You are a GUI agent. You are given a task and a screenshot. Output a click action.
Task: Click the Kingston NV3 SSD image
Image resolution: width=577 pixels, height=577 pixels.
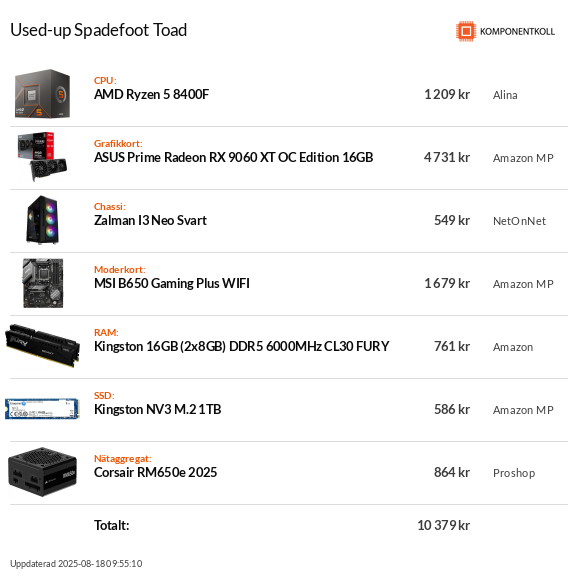point(42,409)
